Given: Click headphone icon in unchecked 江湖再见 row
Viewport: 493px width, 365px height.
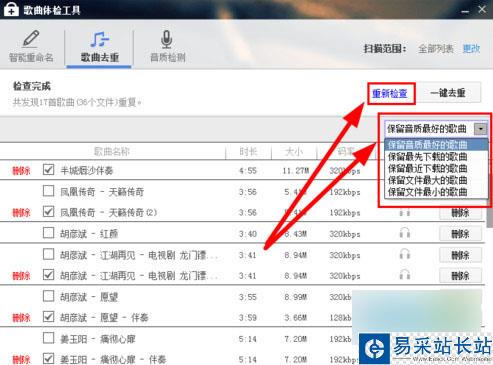Looking at the screenshot, I should [405, 254].
